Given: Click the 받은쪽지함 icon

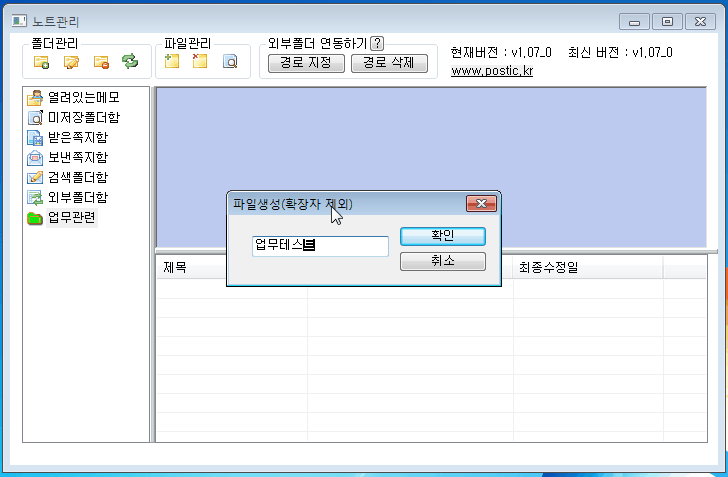Looking at the screenshot, I should click(35, 138).
